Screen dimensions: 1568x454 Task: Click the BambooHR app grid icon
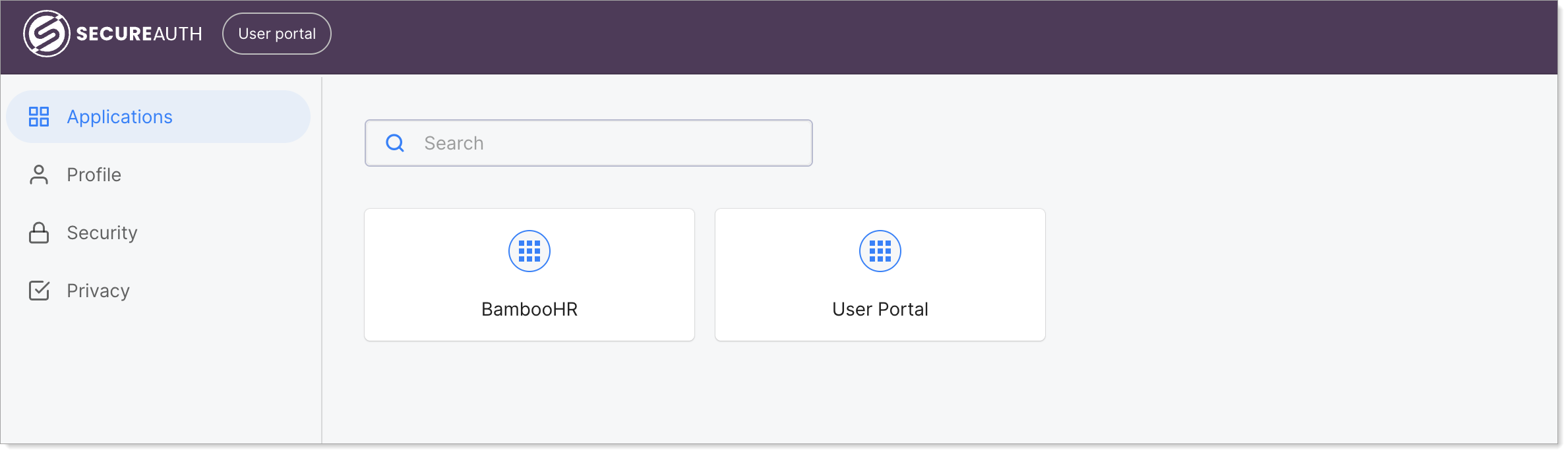pos(529,251)
